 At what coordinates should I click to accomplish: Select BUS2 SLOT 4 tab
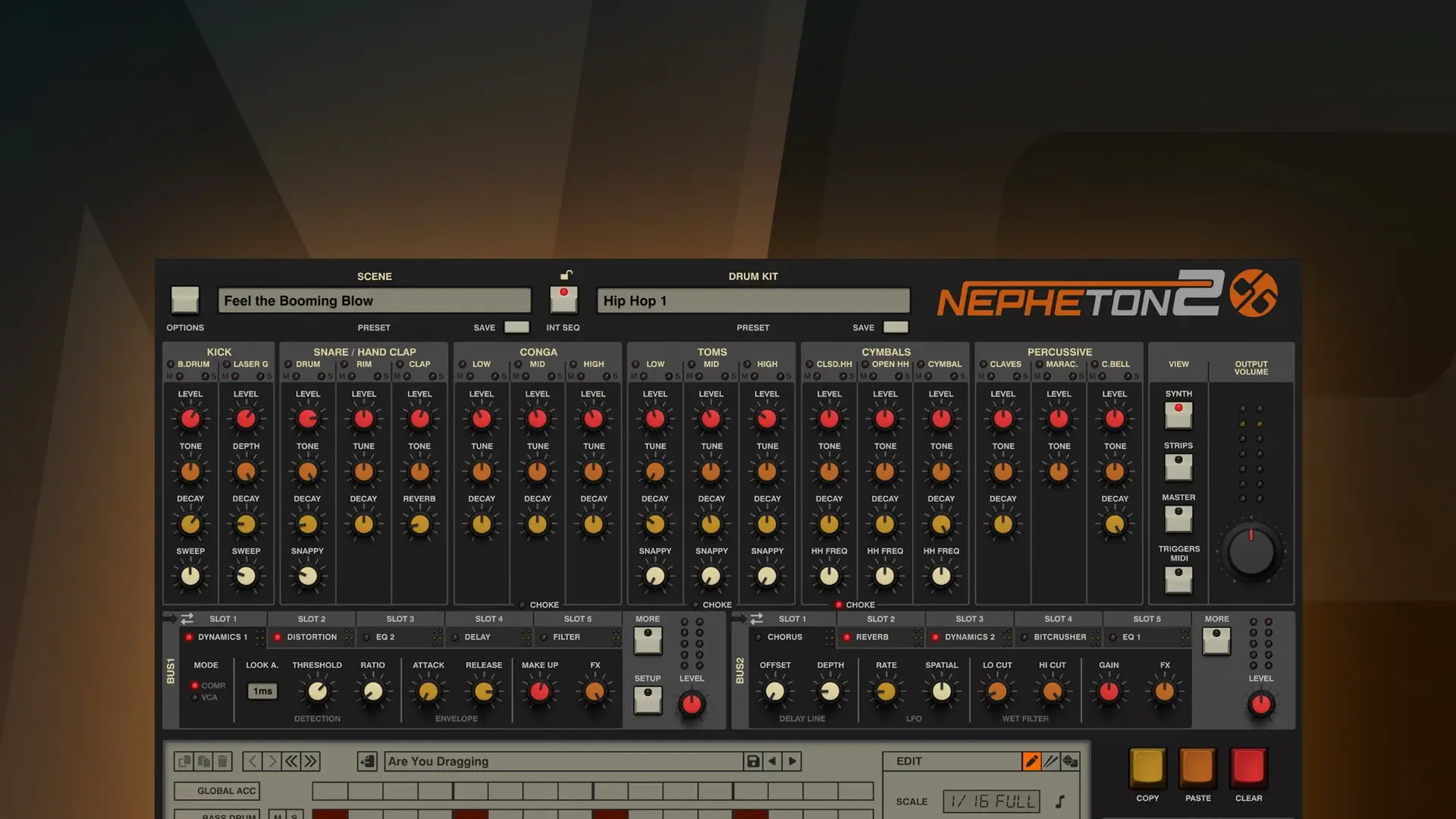tap(1058, 619)
